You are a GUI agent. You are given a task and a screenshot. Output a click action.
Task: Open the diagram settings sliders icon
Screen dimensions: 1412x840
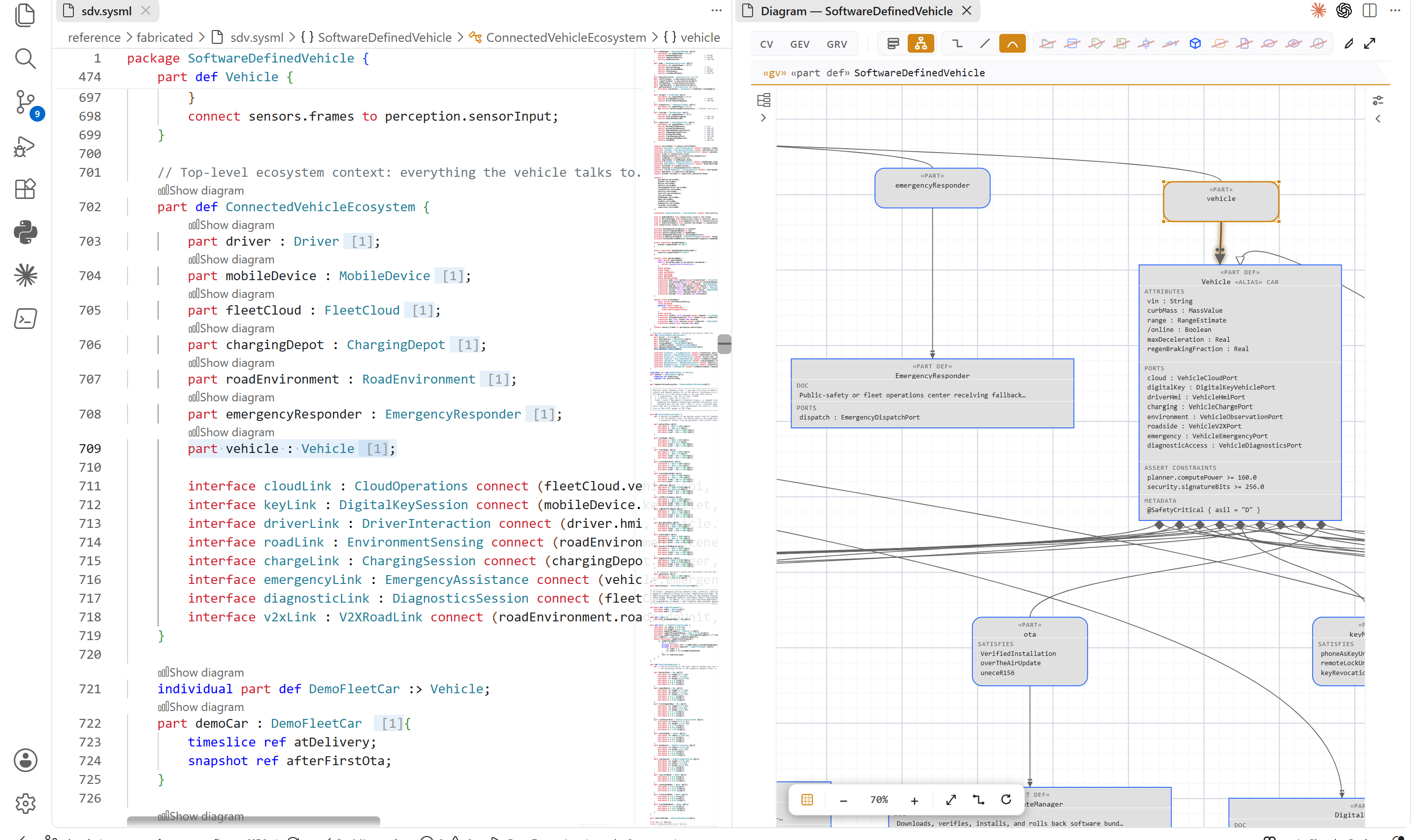click(1378, 100)
